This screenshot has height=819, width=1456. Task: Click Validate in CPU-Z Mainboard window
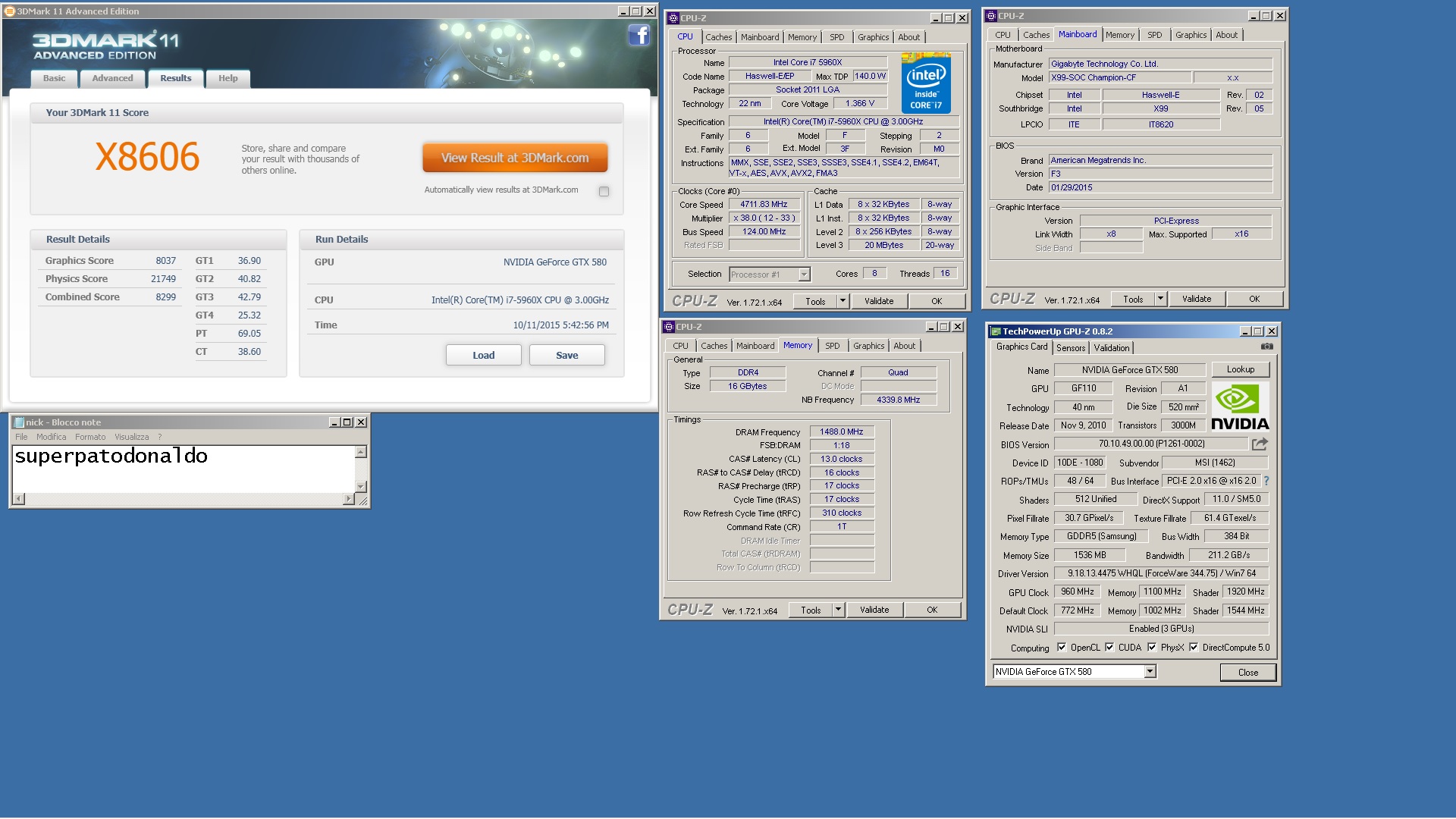click(1196, 299)
